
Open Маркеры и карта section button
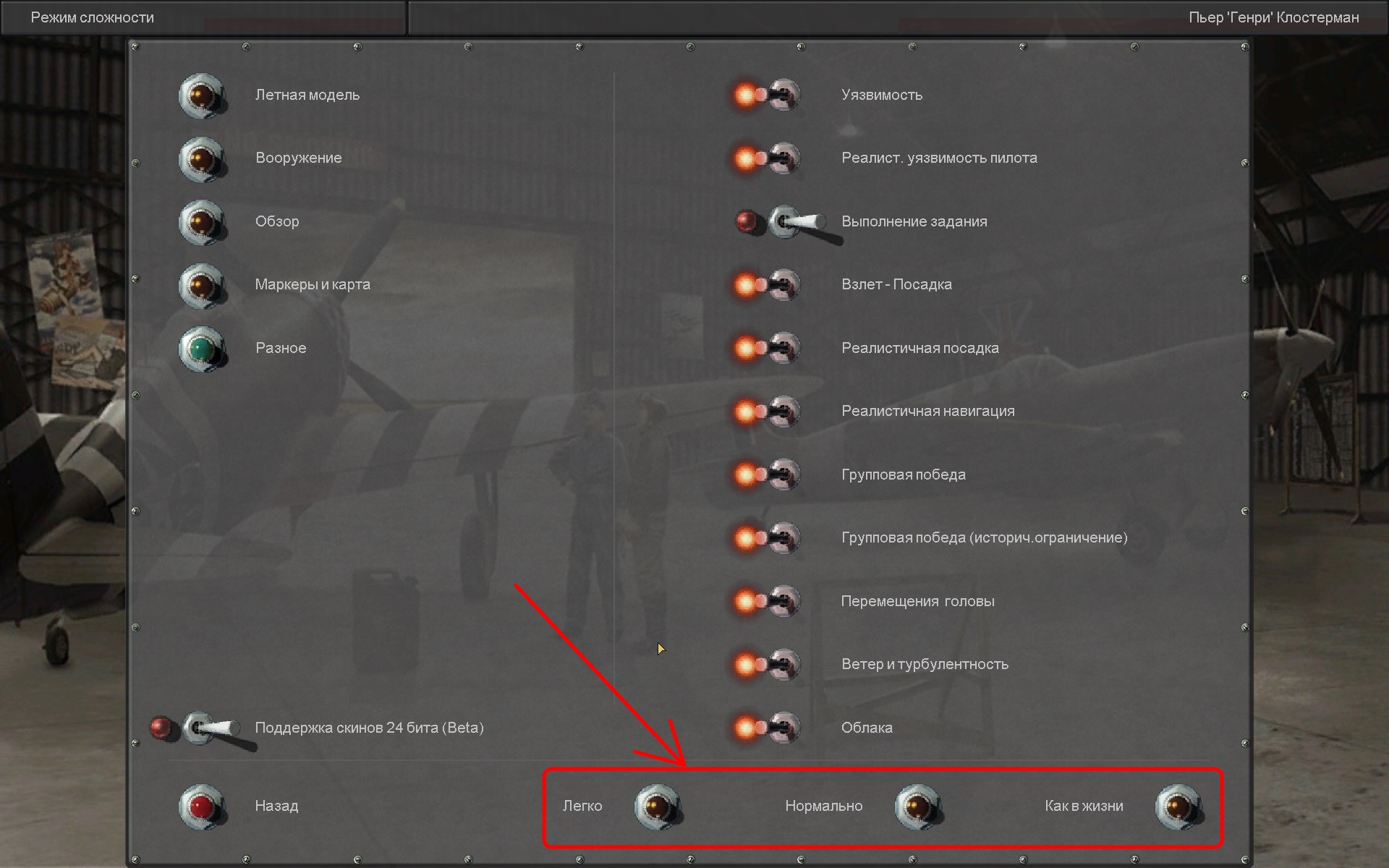[202, 285]
